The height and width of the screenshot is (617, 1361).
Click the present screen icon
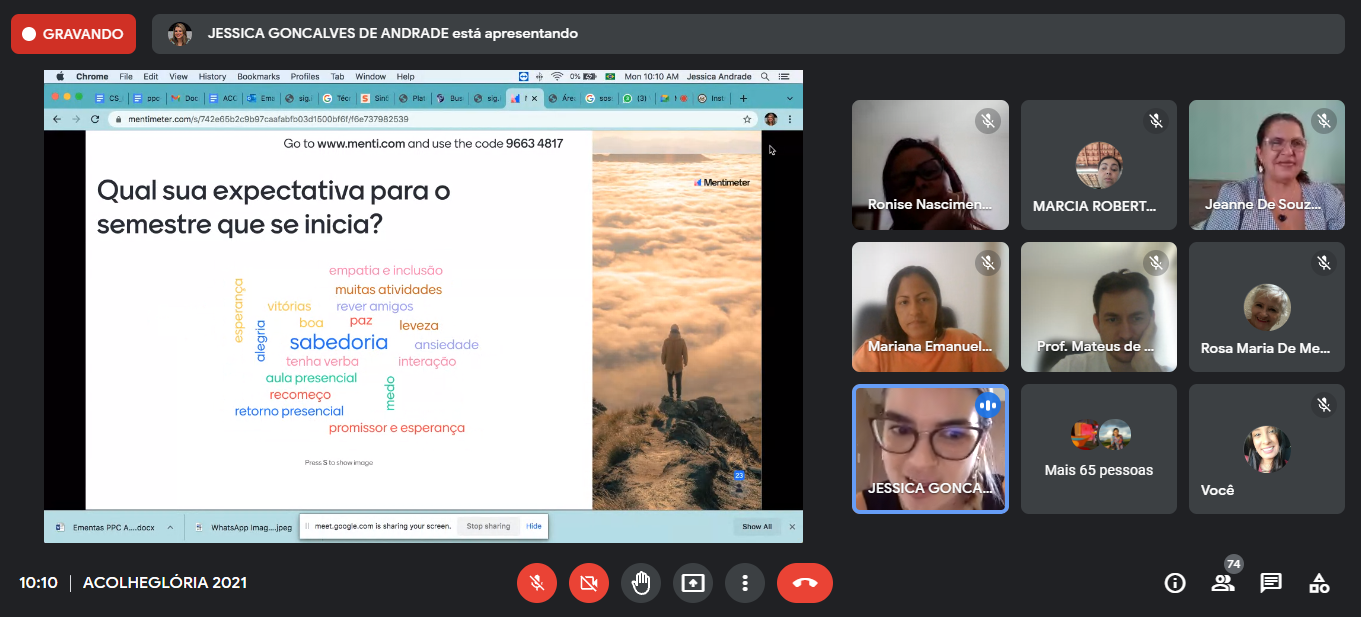(x=693, y=583)
